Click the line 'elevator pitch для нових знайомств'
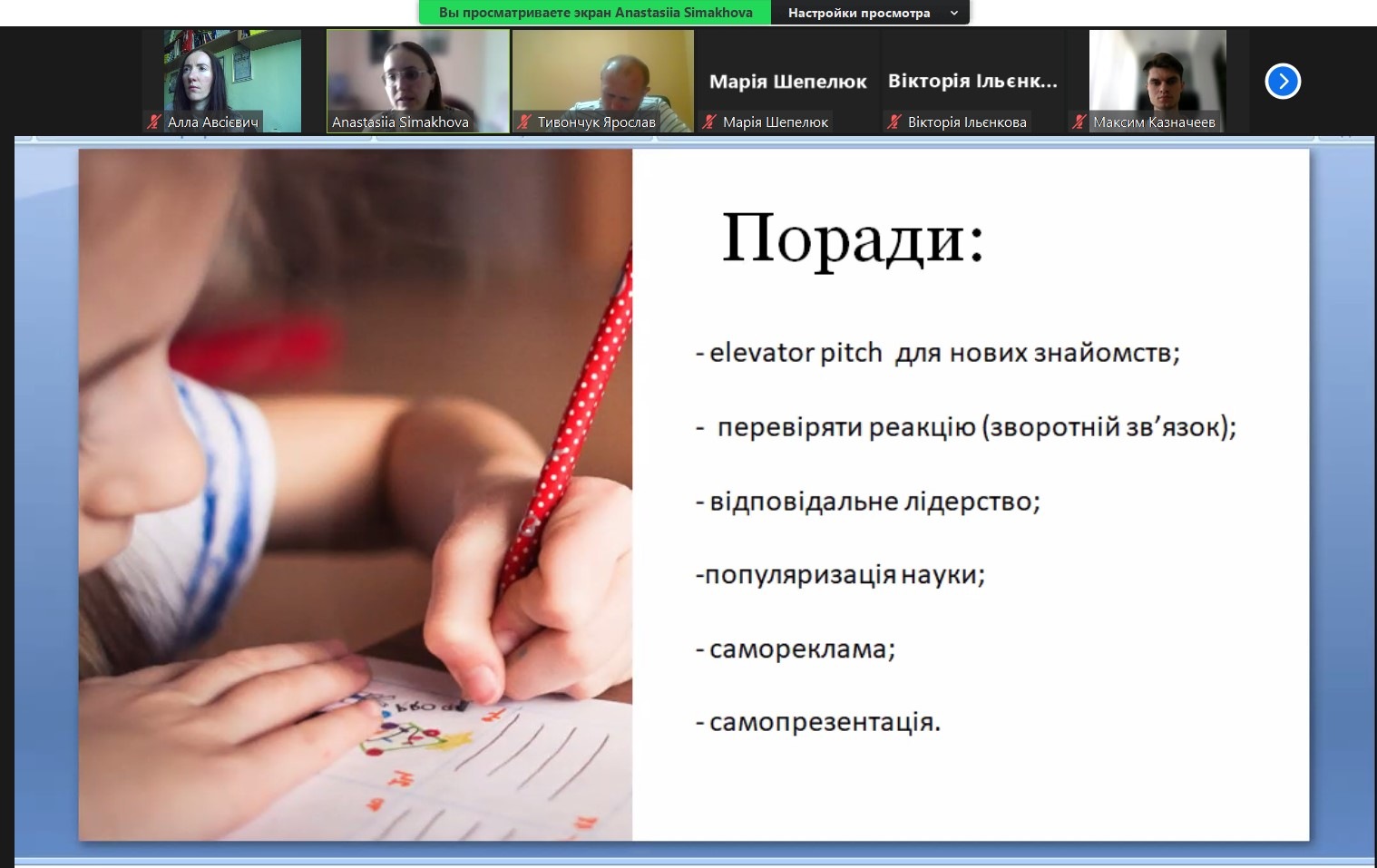The height and width of the screenshot is (868, 1377). click(x=938, y=353)
